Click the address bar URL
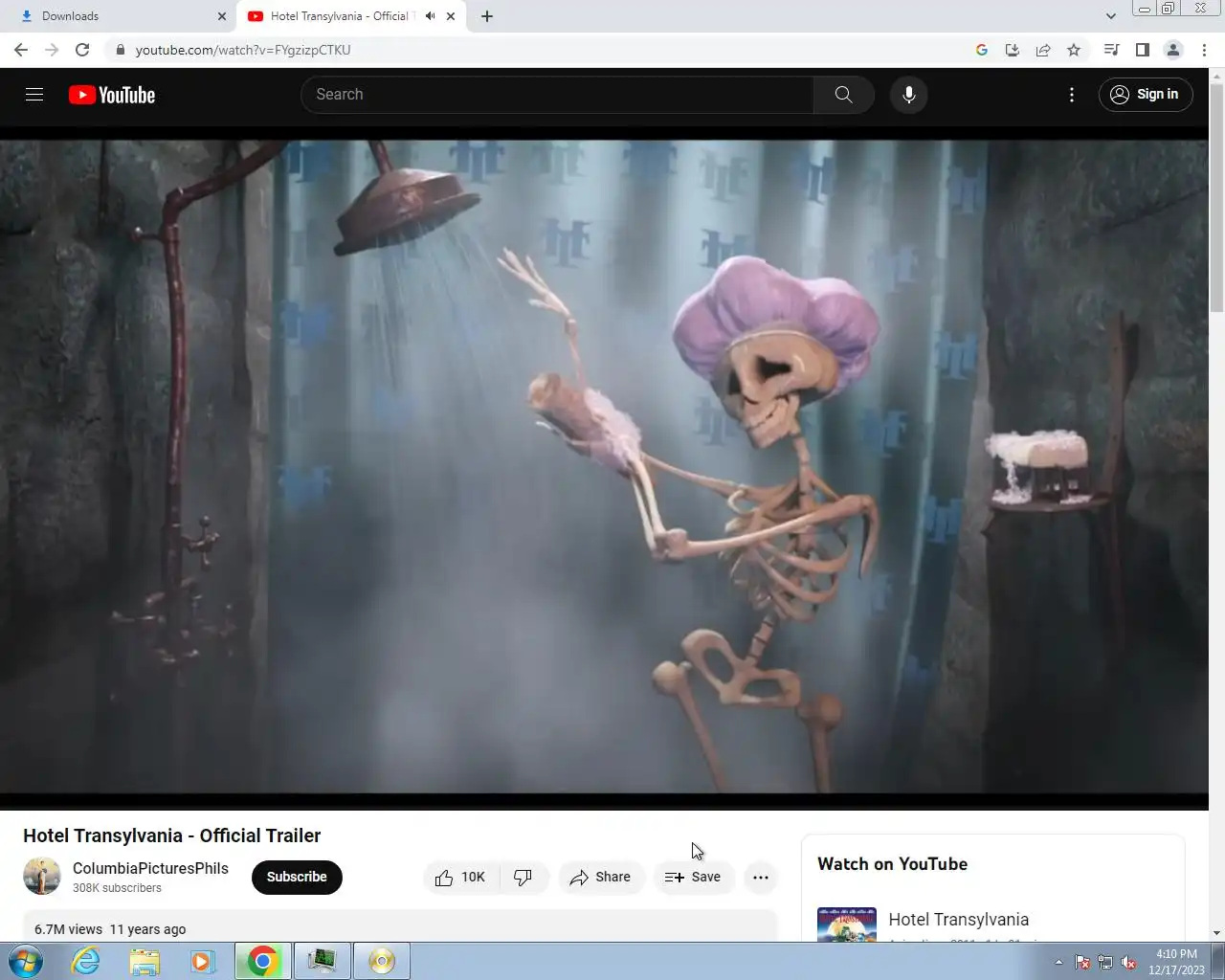This screenshot has width=1225, height=980. 243,50
